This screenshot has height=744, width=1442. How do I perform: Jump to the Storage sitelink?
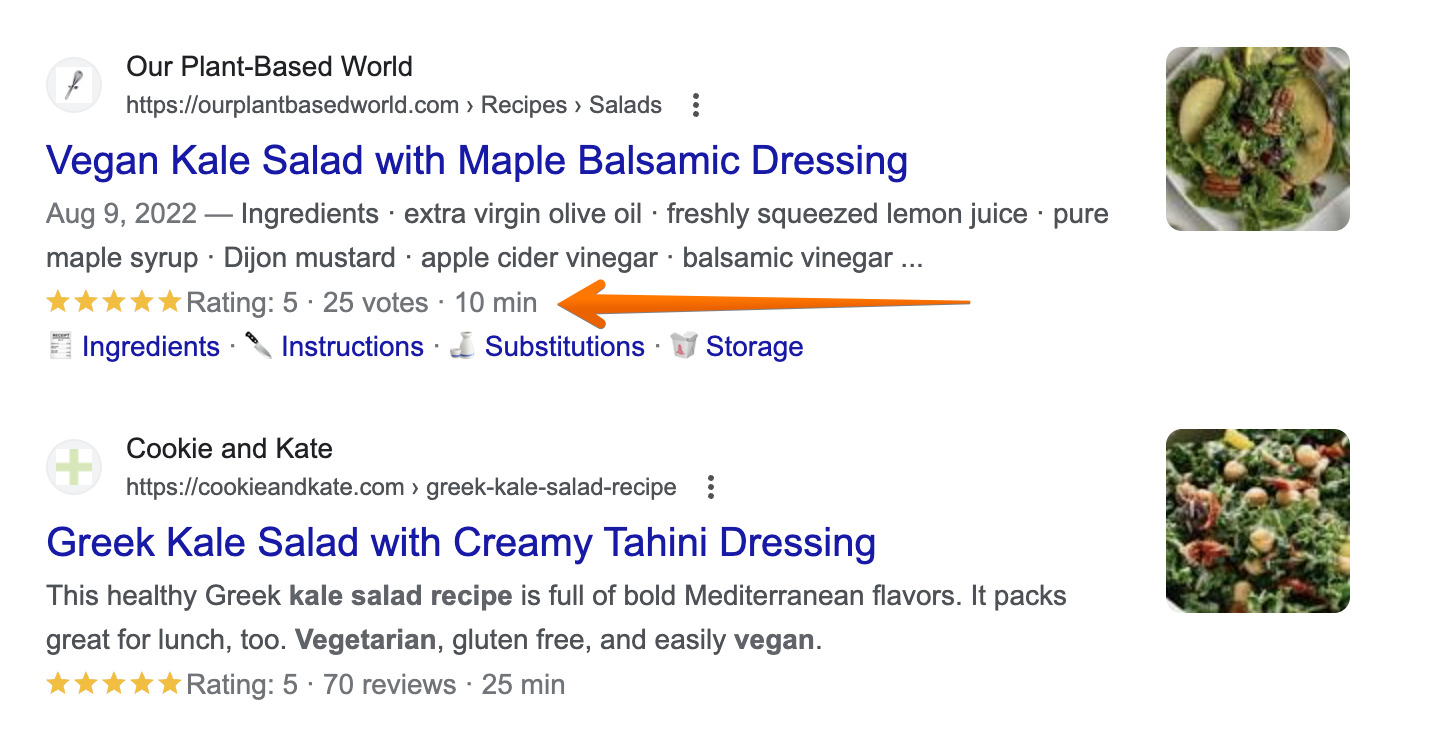click(x=754, y=347)
